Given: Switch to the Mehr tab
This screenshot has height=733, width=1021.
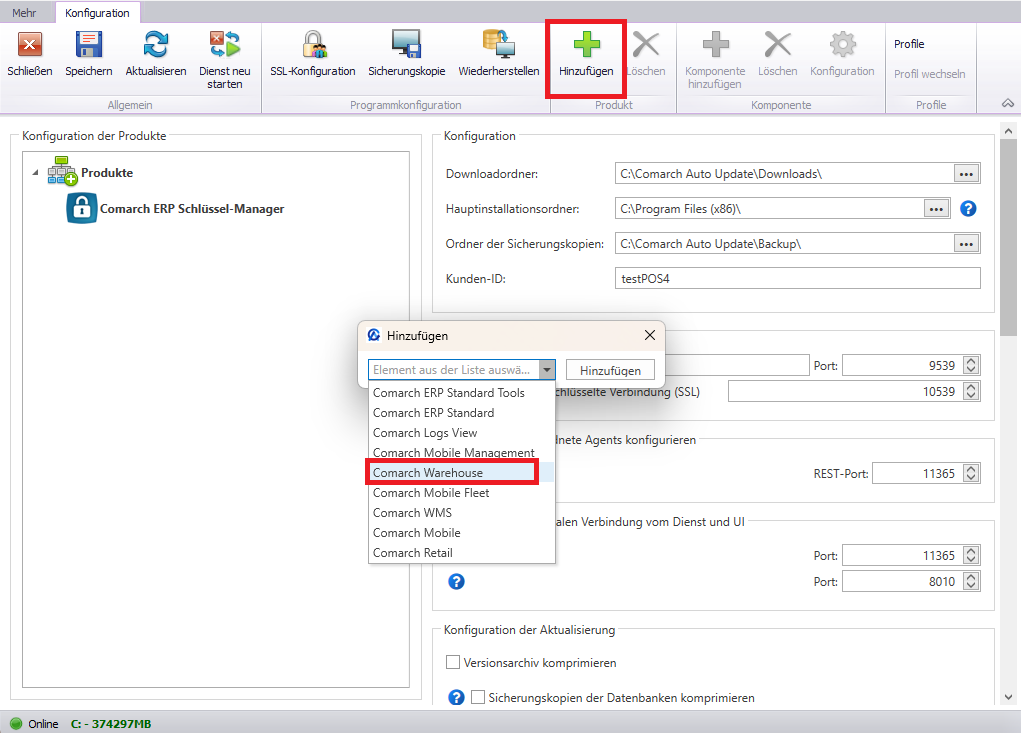Looking at the screenshot, I should click(24, 12).
